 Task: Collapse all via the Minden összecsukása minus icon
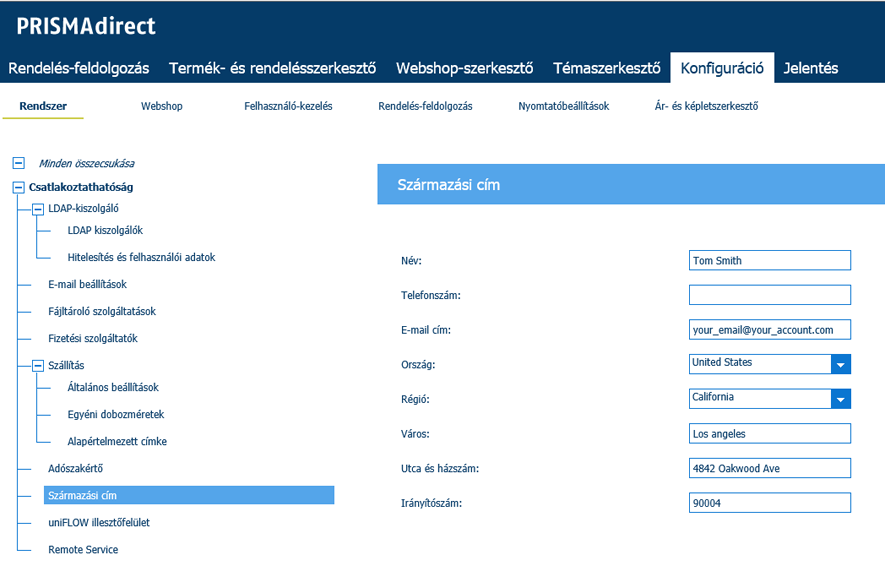tap(19, 163)
